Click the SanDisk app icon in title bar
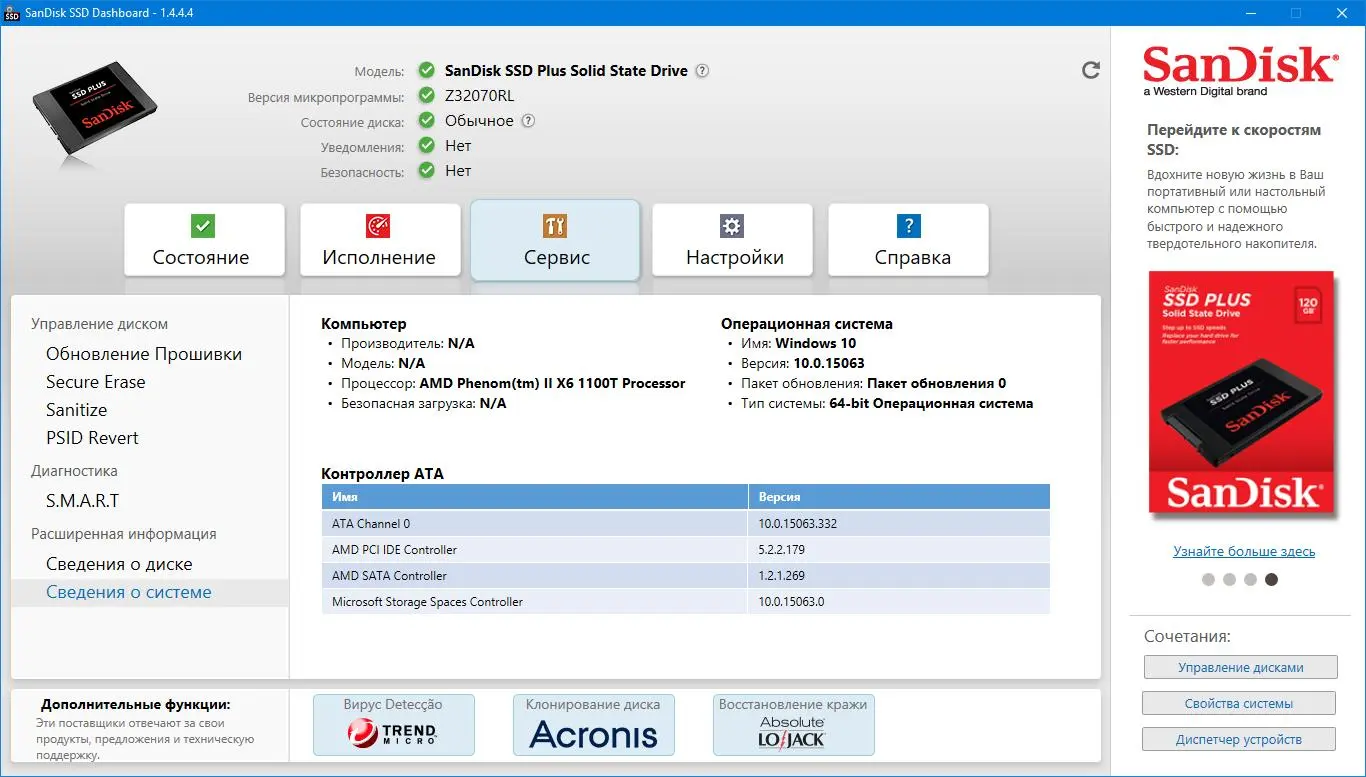Viewport: 1366px width, 777px height. click(x=13, y=13)
